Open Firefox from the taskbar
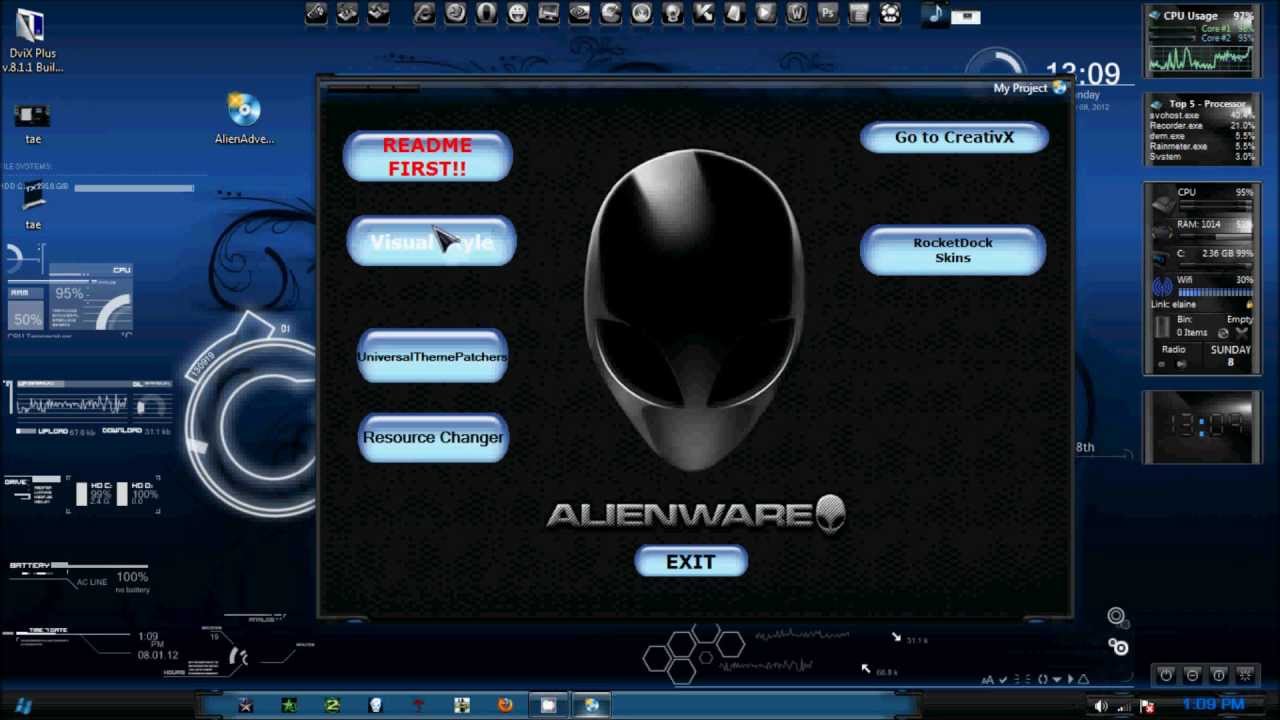The height and width of the screenshot is (720, 1280). pyautogui.click(x=505, y=705)
